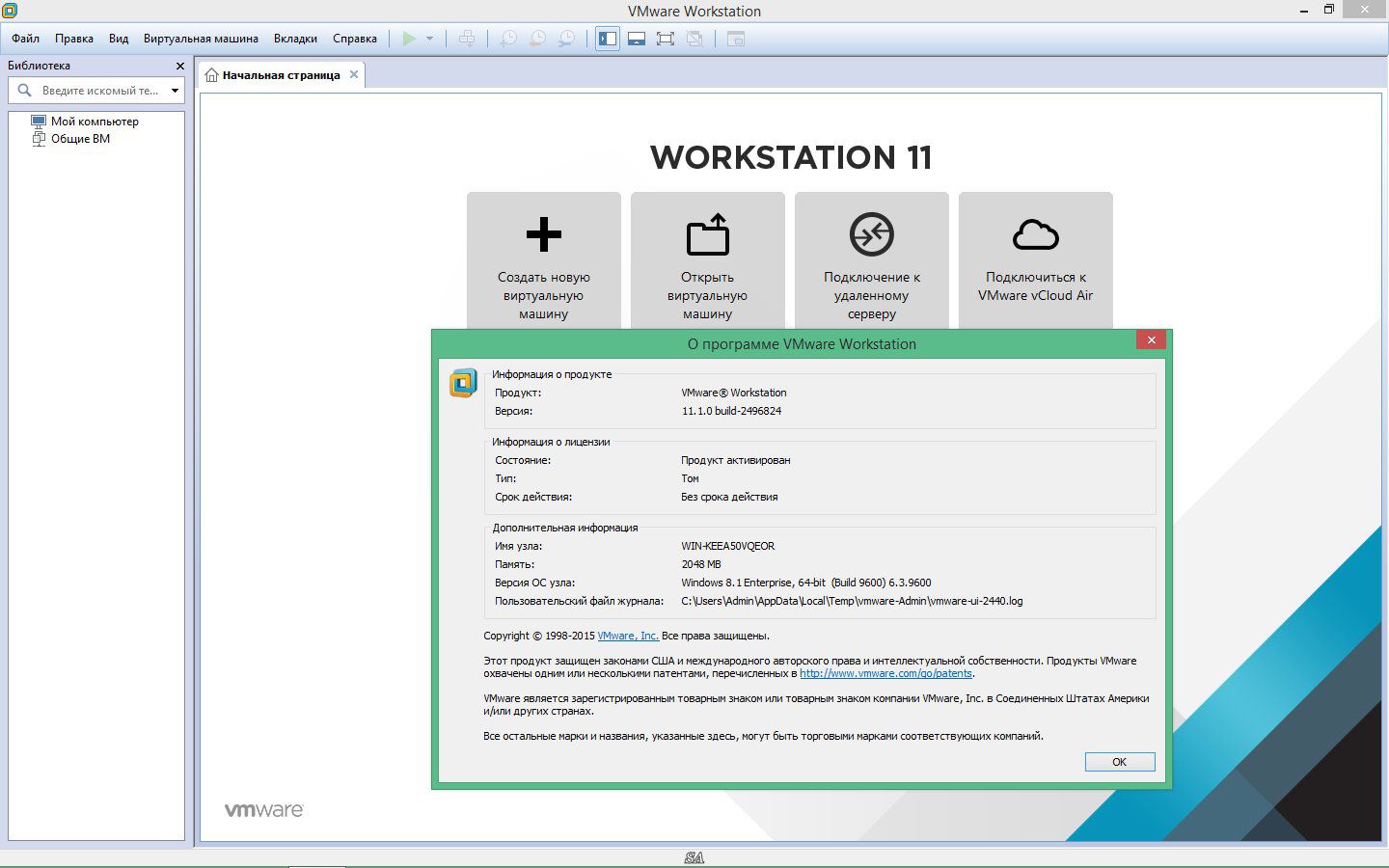This screenshot has height=868, width=1389.
Task: Select Общие ВМ in library tree
Action: click(71, 139)
